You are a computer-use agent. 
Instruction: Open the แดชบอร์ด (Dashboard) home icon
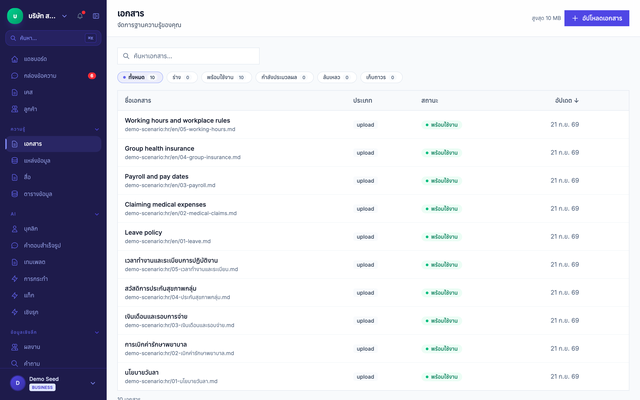pyautogui.click(x=15, y=59)
